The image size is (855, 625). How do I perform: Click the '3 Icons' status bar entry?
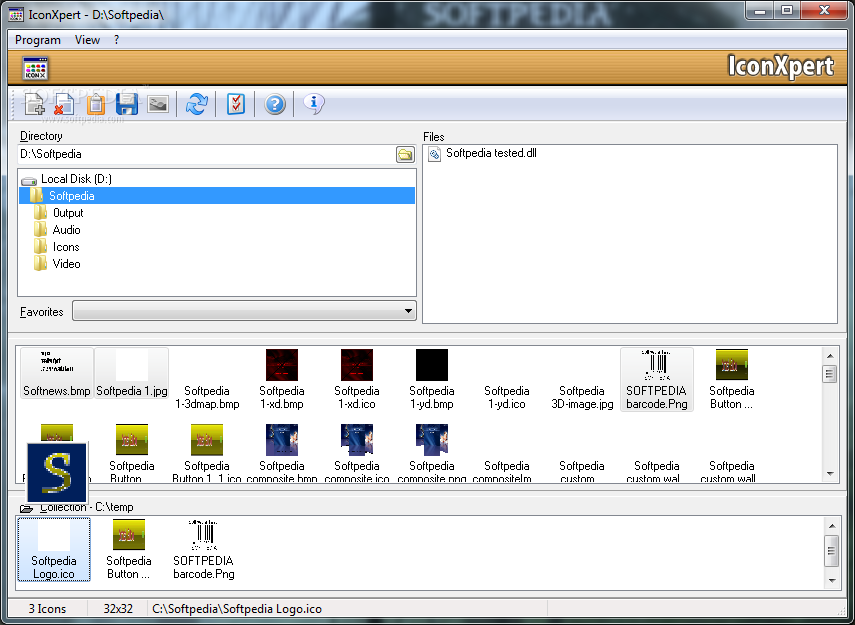pyautogui.click(x=47, y=609)
